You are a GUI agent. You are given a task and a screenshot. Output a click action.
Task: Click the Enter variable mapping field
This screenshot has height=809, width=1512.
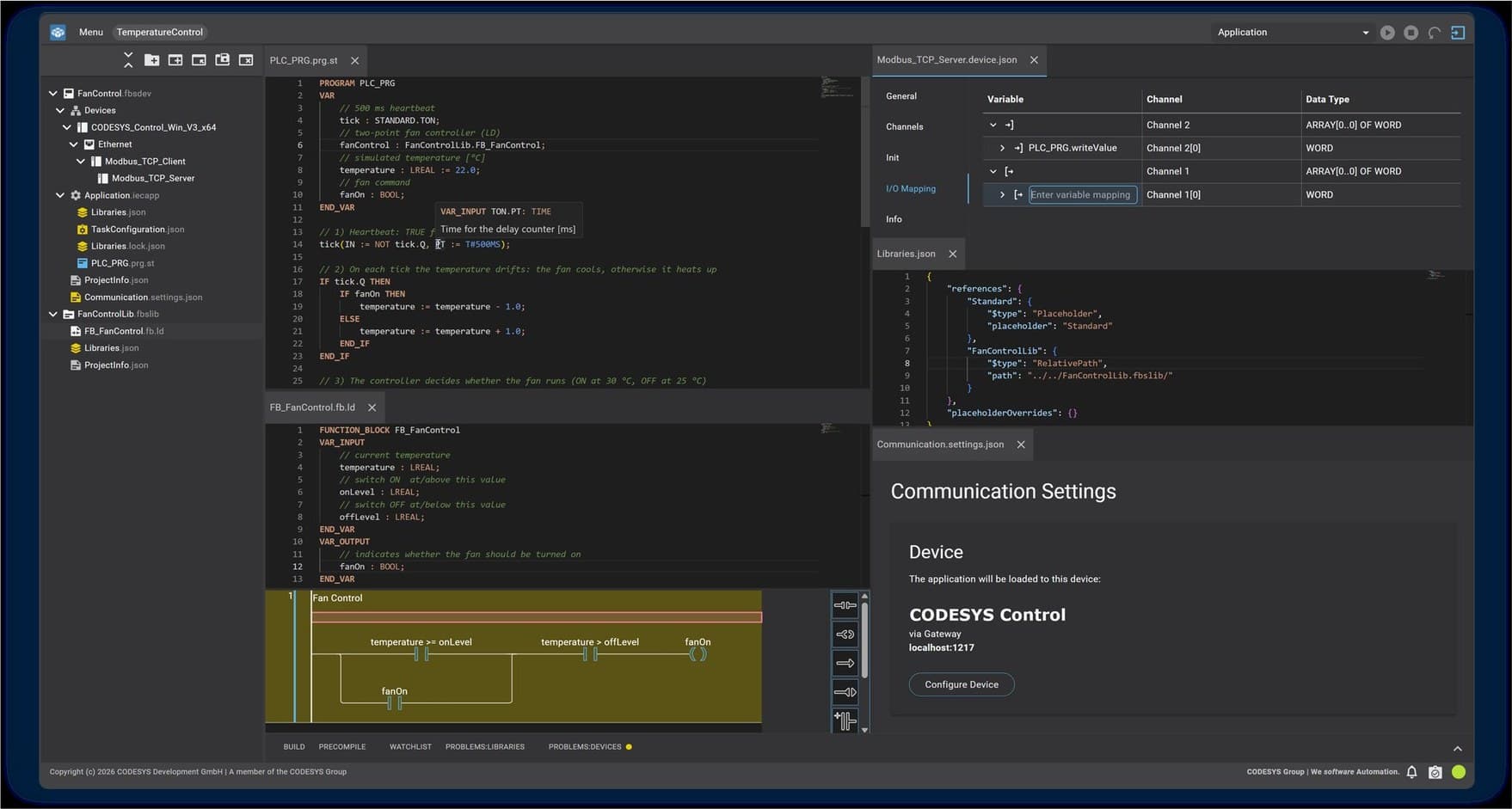[x=1082, y=194]
